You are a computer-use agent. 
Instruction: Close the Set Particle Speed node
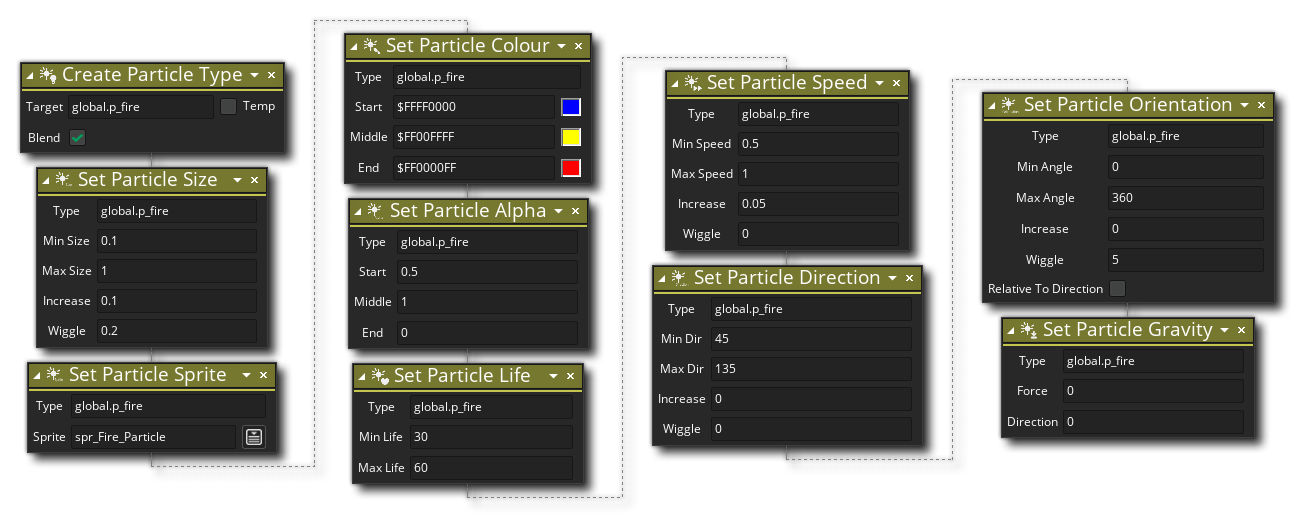pyautogui.click(x=896, y=83)
